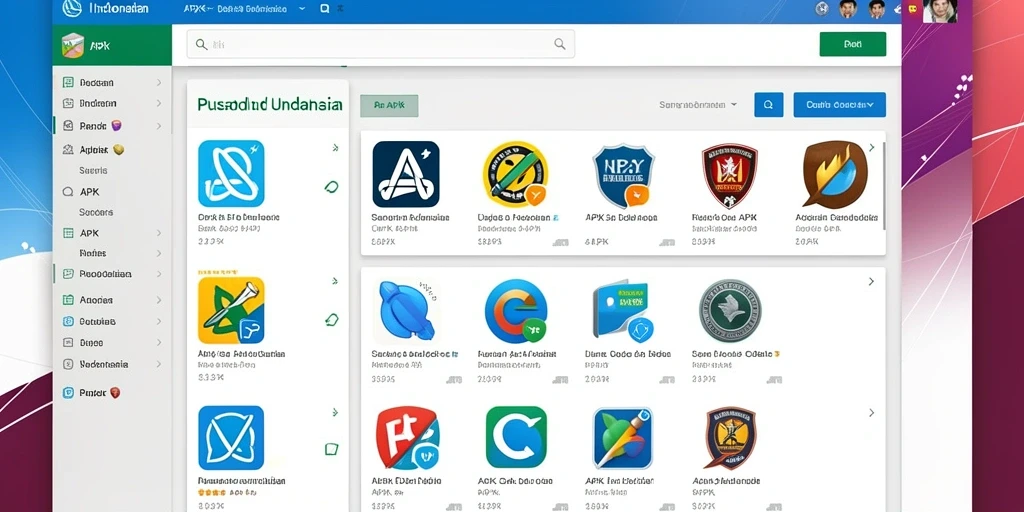Screen dimensions: 1024x512
Task: Expand the Vodentaaia sidebar item chevron
Action: (x=159, y=364)
